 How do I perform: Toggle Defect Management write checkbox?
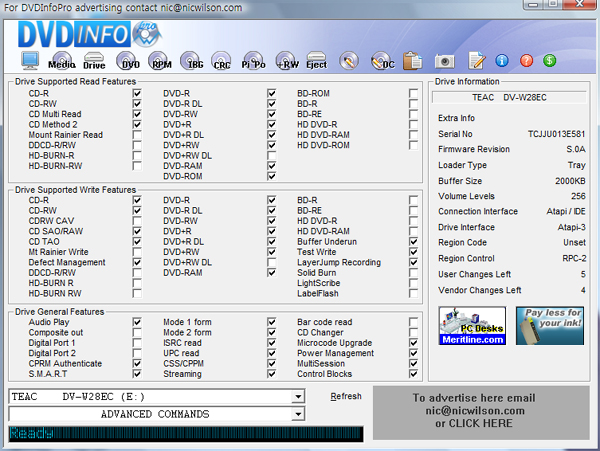[137, 262]
